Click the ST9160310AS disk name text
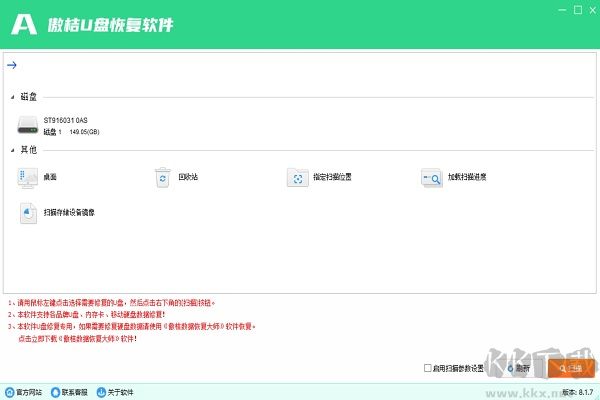The image size is (600, 400). 65,120
